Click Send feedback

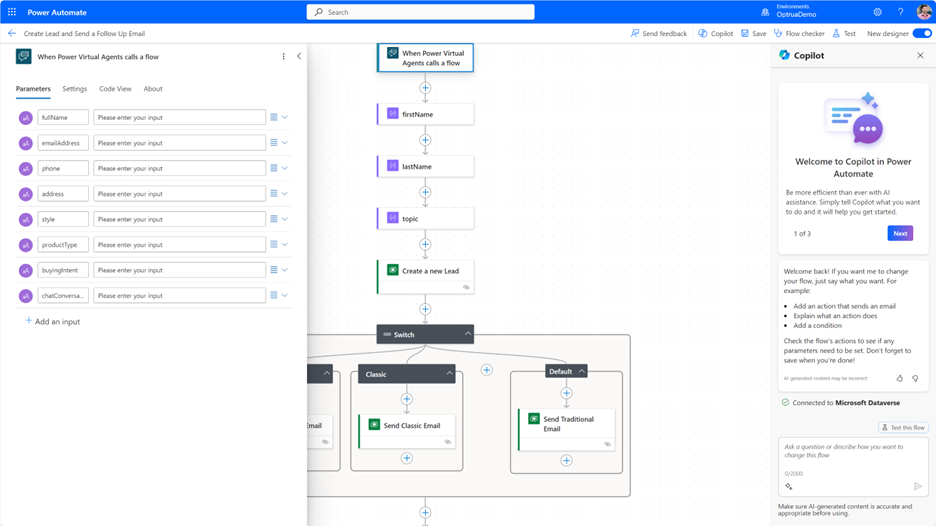click(658, 33)
